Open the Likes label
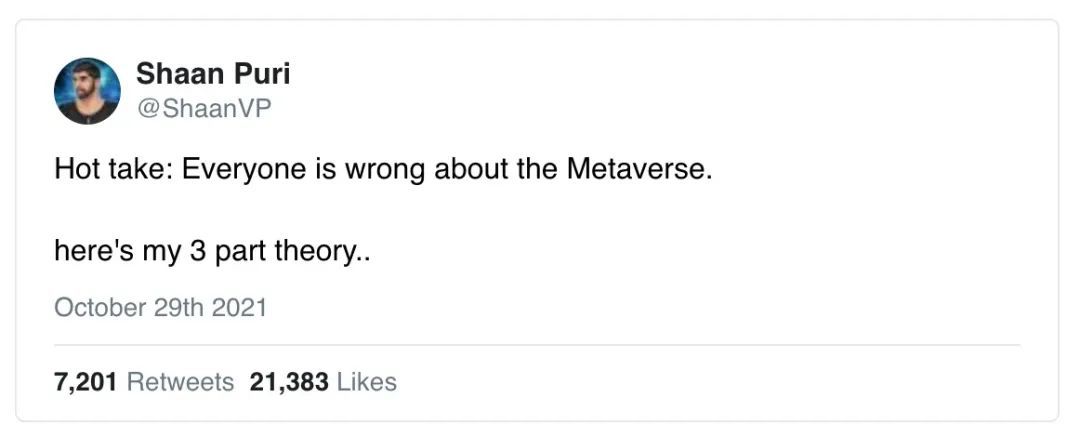The height and width of the screenshot is (437, 1080). (367, 382)
